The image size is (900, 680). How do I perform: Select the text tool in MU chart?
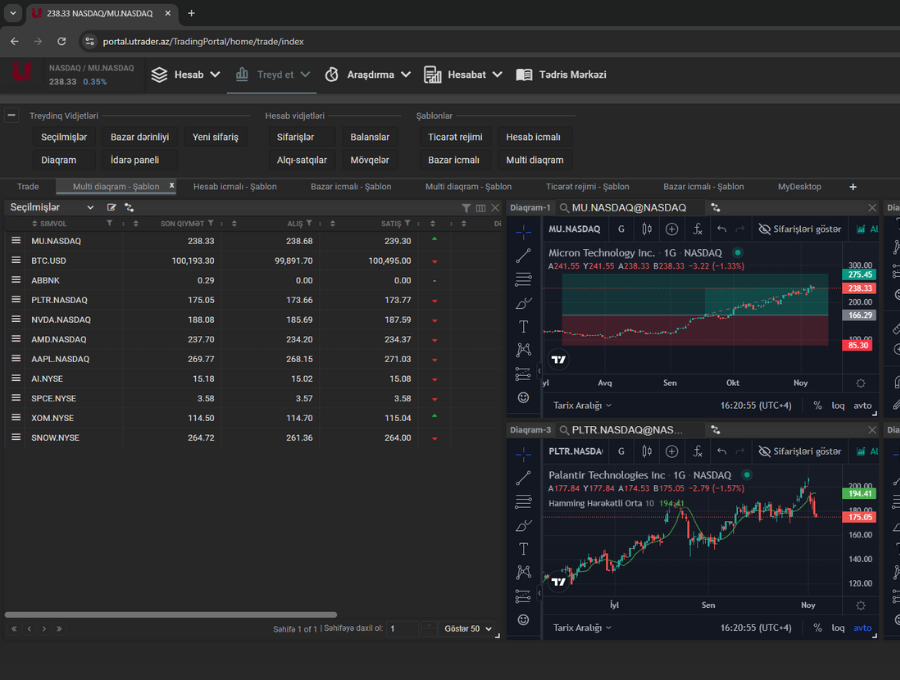(523, 326)
